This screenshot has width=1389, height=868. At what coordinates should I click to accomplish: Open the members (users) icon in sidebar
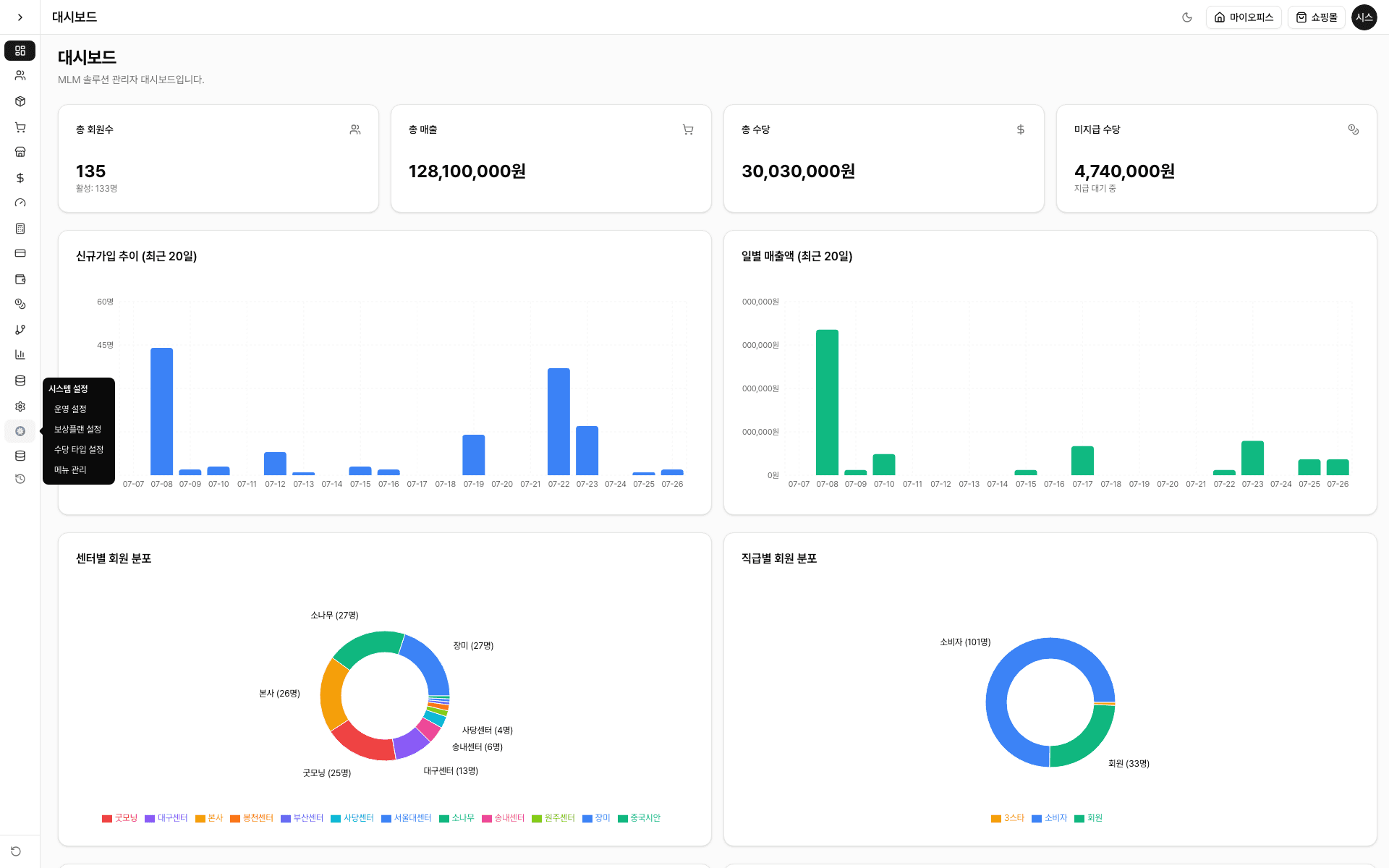[x=20, y=75]
